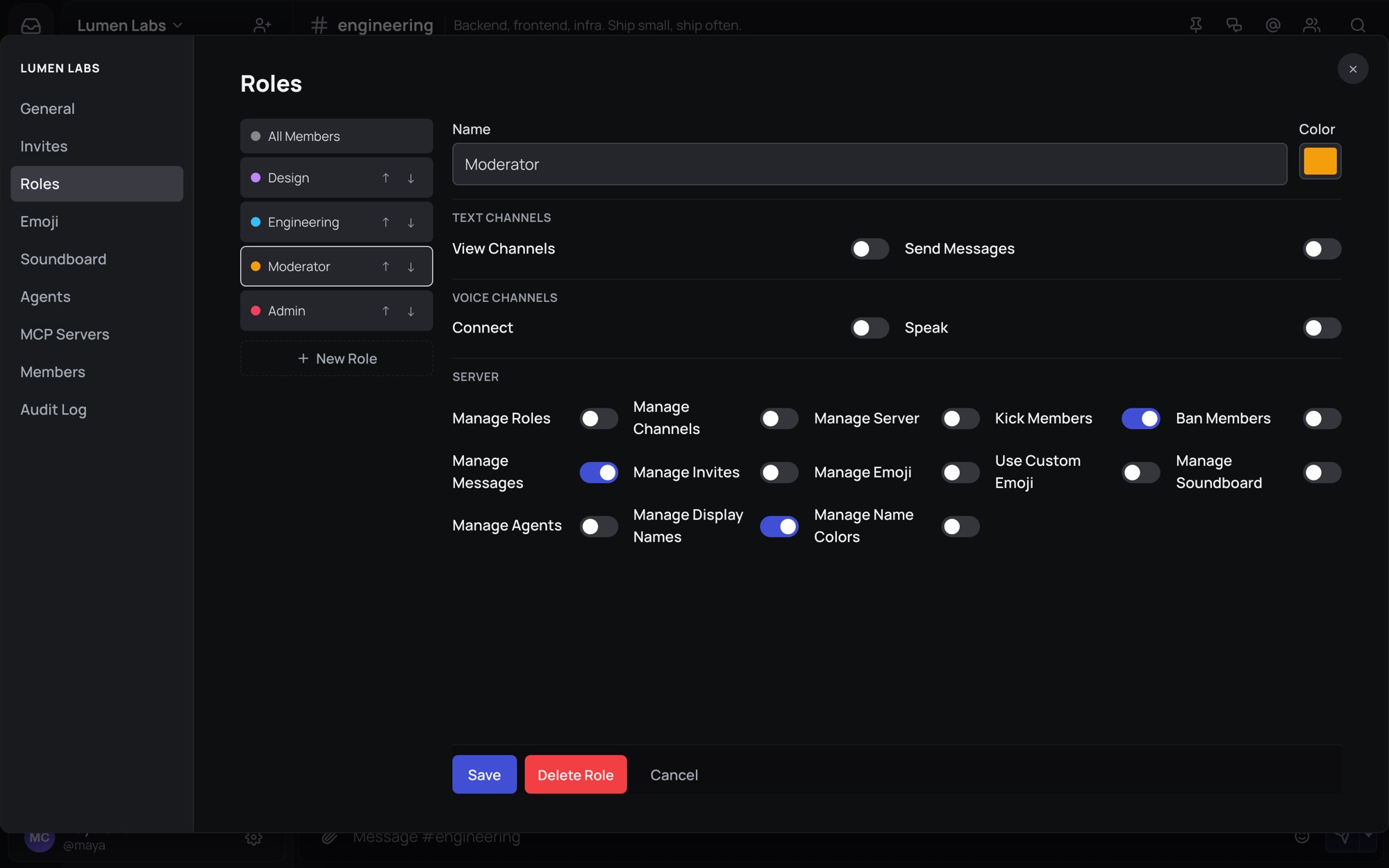Enable Manage Roles toggle
The width and height of the screenshot is (1389, 868).
point(599,419)
